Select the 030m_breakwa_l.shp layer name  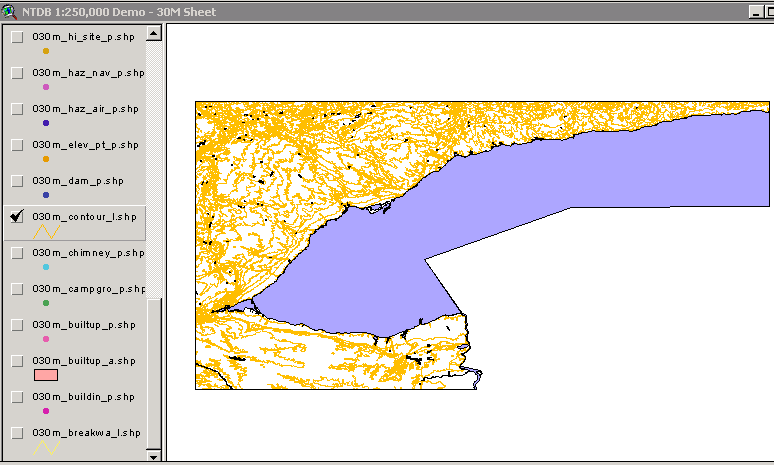pyautogui.click(x=86, y=433)
